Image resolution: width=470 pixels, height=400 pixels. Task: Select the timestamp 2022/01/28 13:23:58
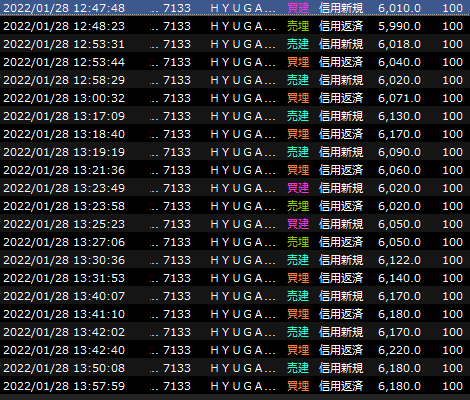click(x=64, y=206)
